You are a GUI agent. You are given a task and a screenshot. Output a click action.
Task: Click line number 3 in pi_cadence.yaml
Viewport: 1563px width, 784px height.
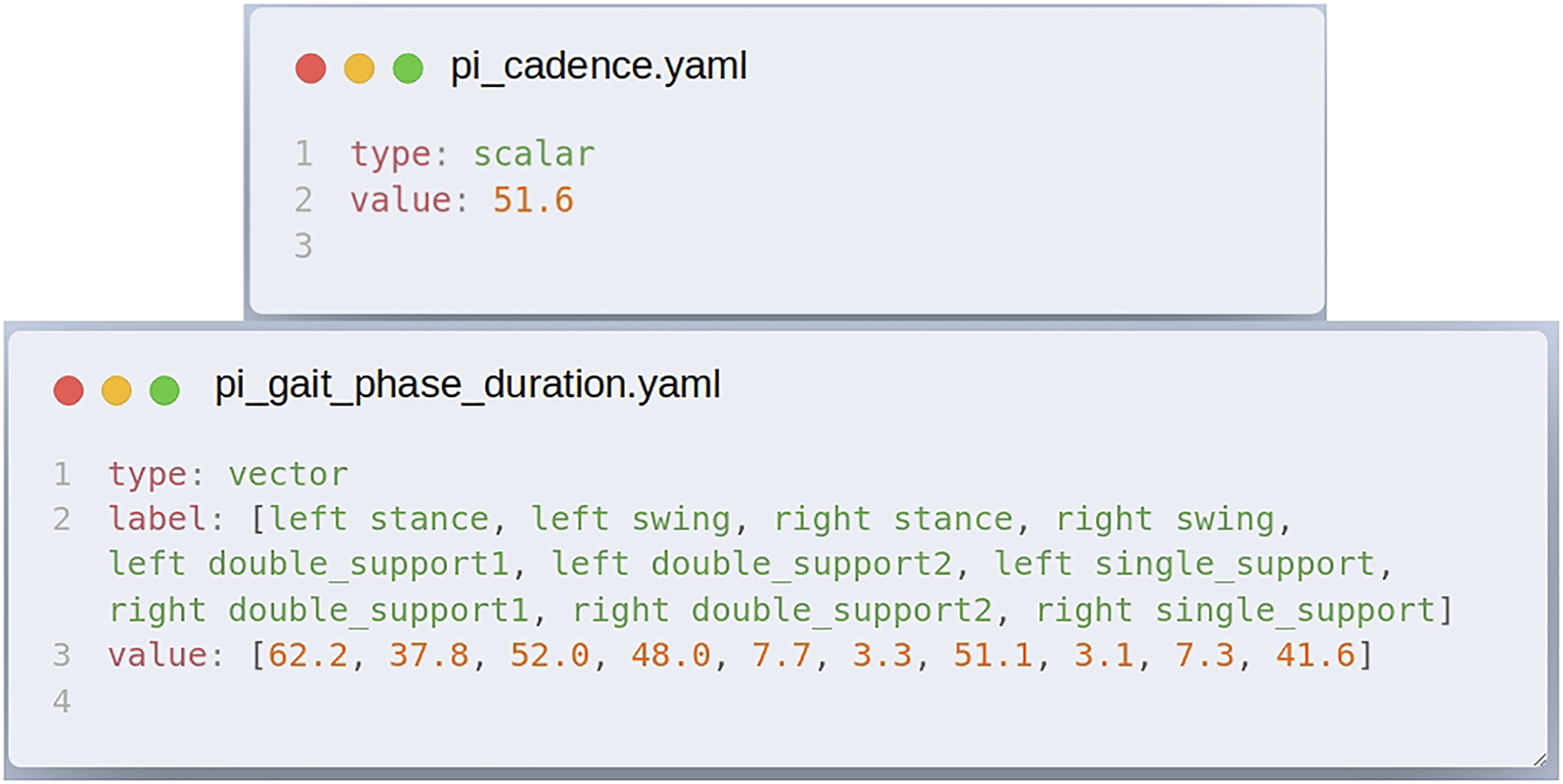coord(303,245)
